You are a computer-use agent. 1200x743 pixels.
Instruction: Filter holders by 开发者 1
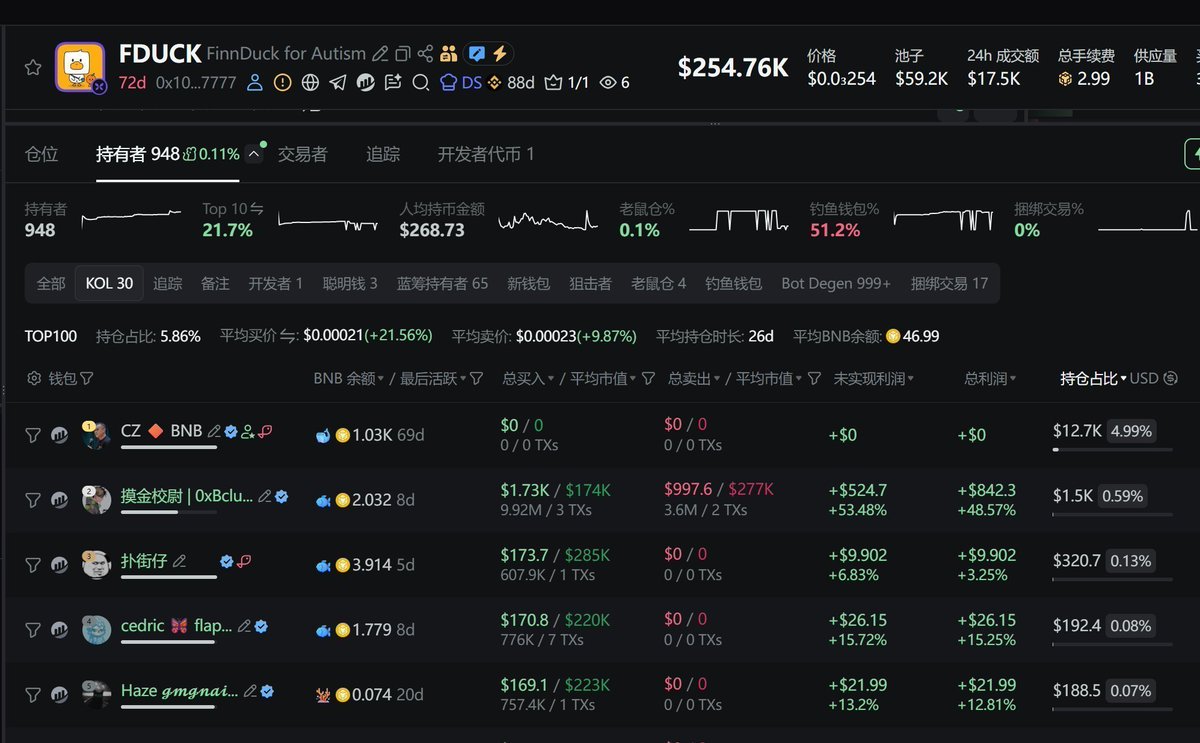[x=276, y=283]
